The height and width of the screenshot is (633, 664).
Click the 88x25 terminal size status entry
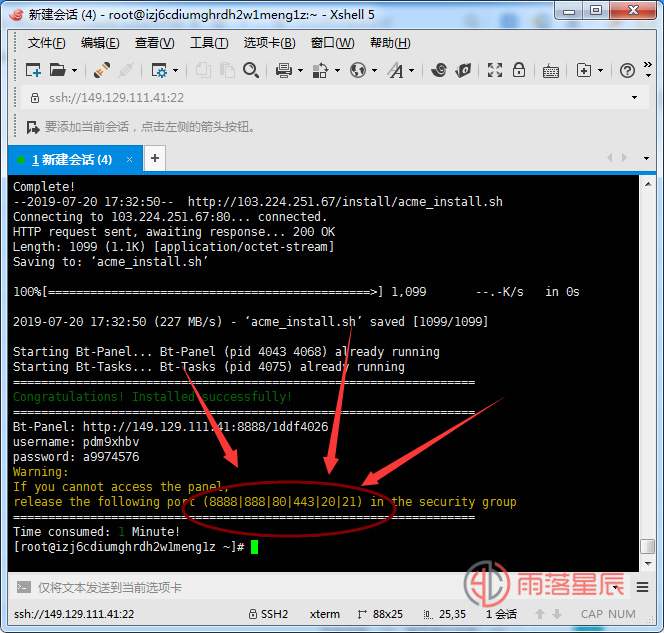pos(380,614)
